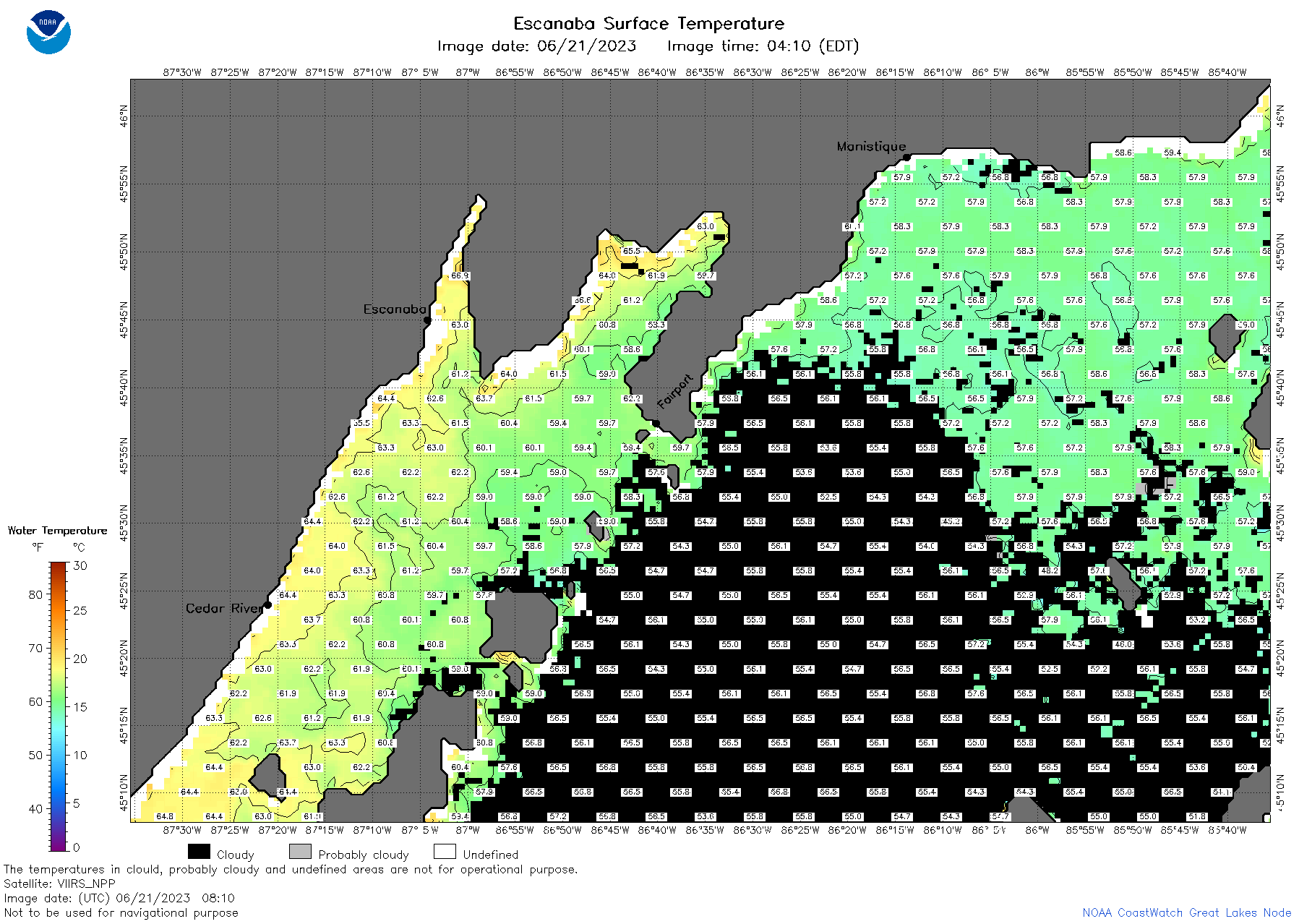Screen dimensions: 1299x924
Task: Click the 'Satellite: VIIRS_NPP' line
Action: point(59,884)
